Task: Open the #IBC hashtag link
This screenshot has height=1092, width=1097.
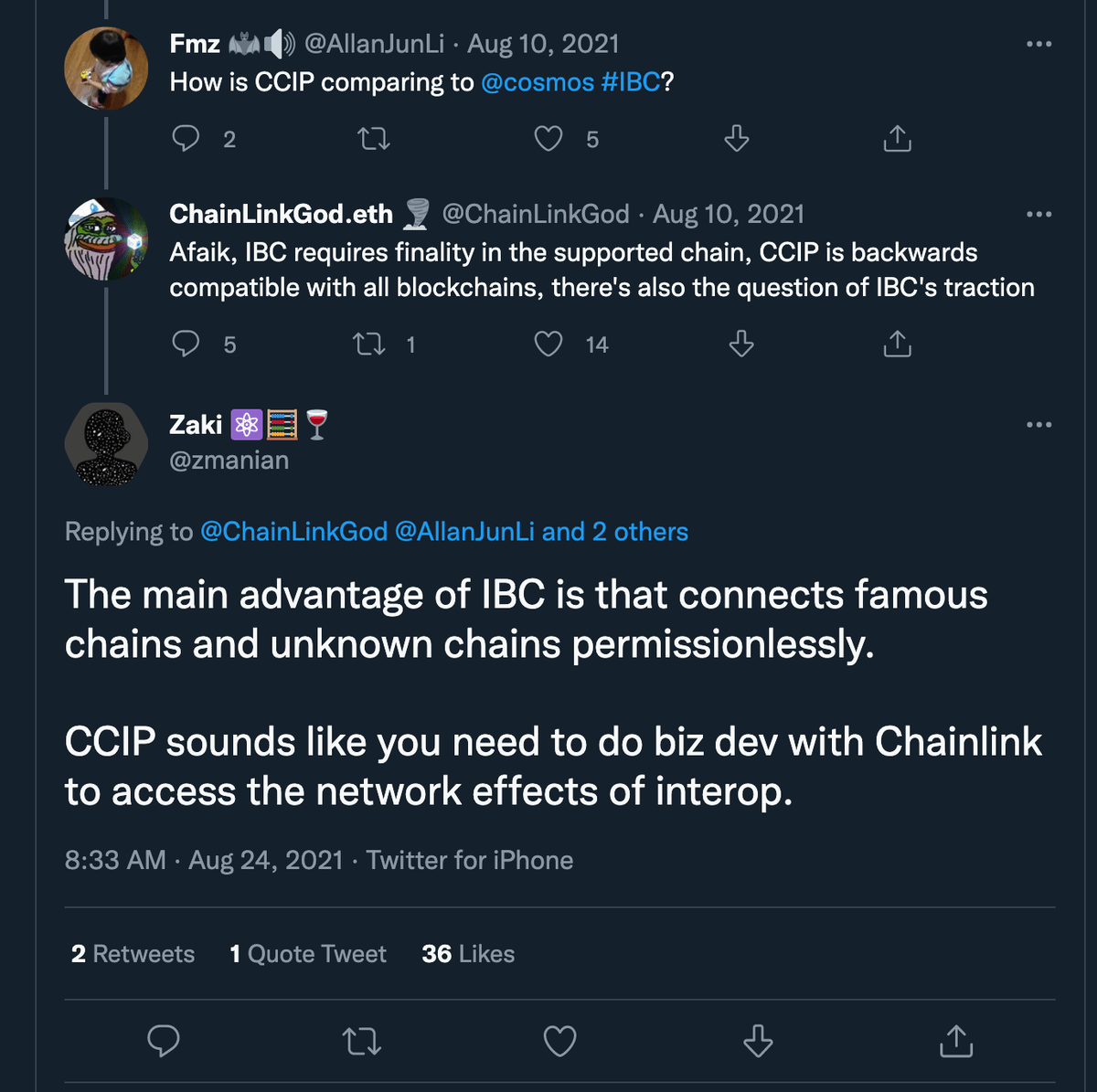Action: click(x=631, y=82)
